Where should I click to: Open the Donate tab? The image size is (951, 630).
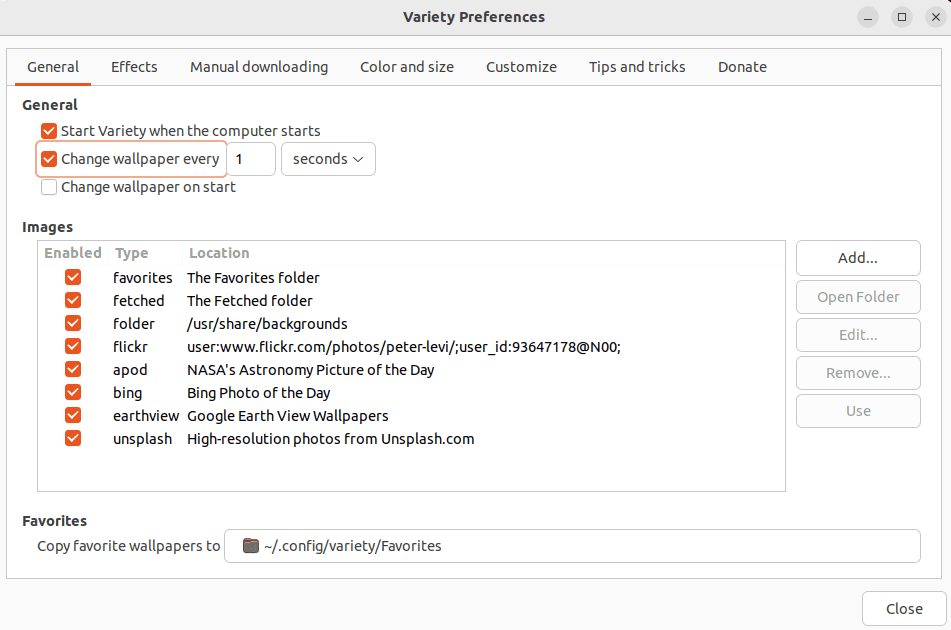coord(742,67)
